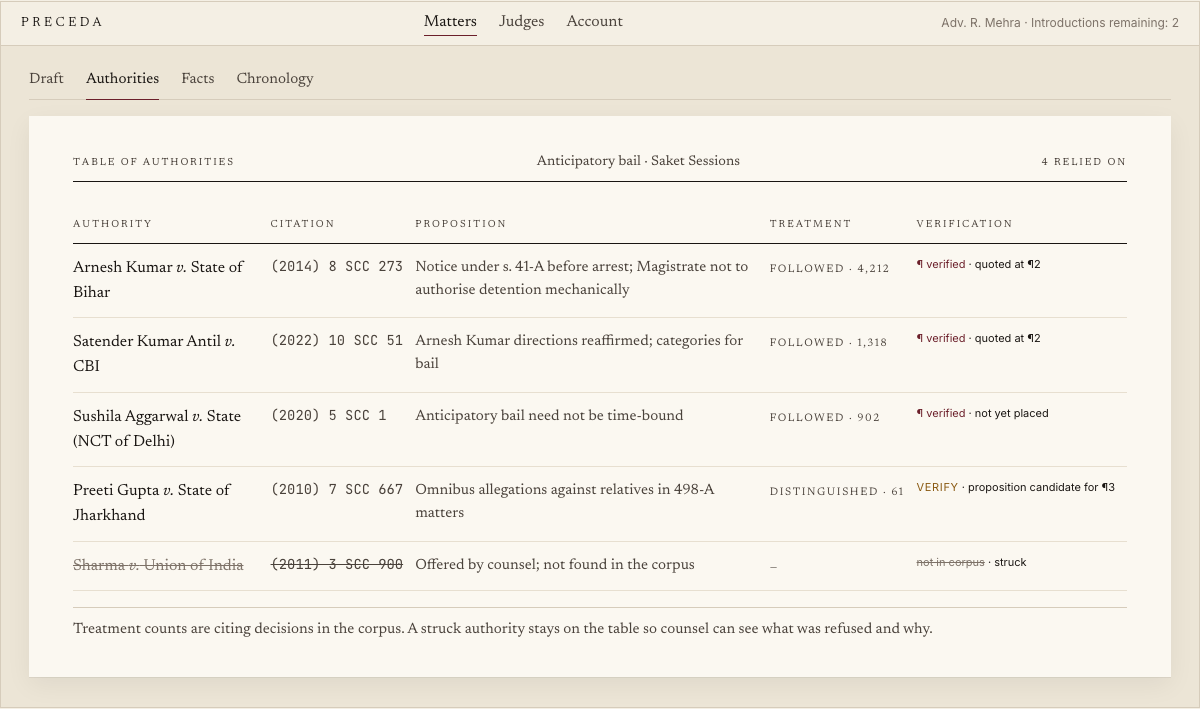Click the Authority column header
This screenshot has height=709, width=1200.
click(113, 224)
